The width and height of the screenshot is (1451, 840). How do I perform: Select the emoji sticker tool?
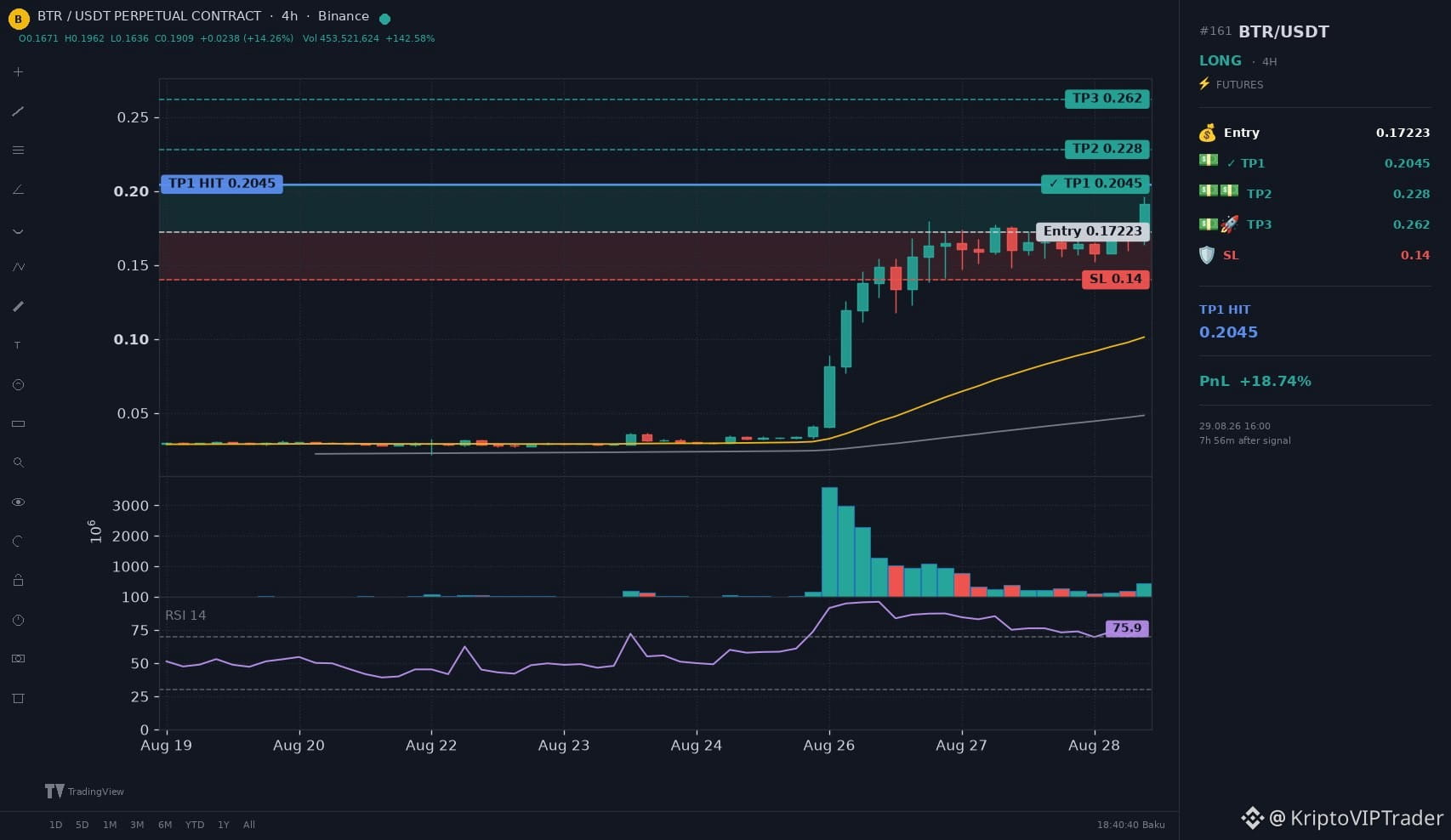[18, 385]
